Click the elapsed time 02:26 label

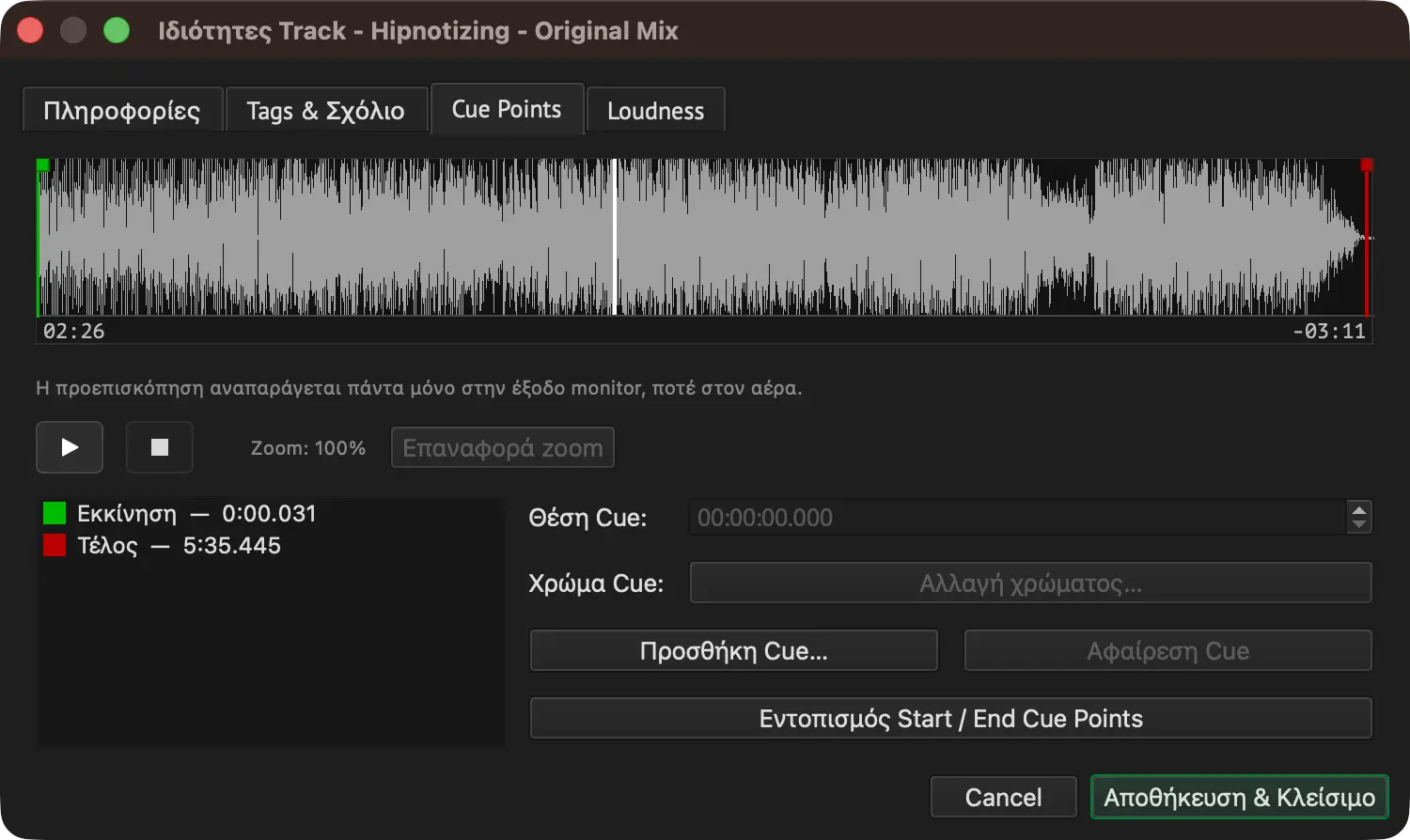(74, 331)
